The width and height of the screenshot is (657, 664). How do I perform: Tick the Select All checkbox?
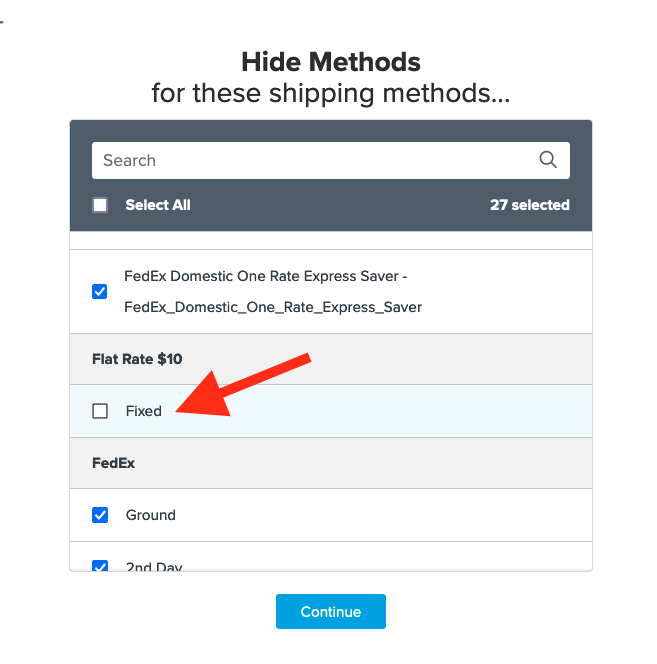100,205
